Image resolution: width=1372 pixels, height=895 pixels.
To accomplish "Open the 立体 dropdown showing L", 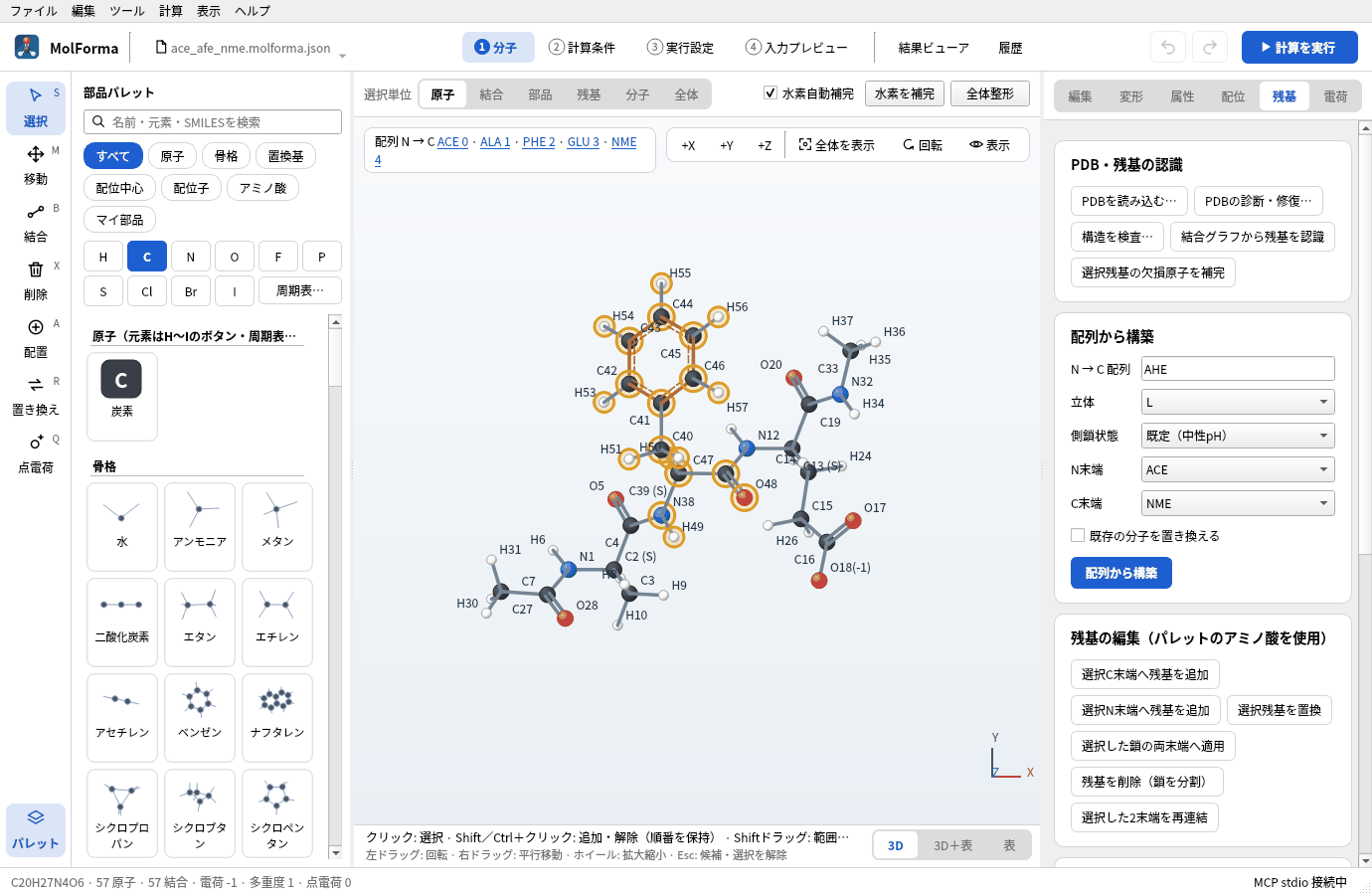I will click(1238, 402).
